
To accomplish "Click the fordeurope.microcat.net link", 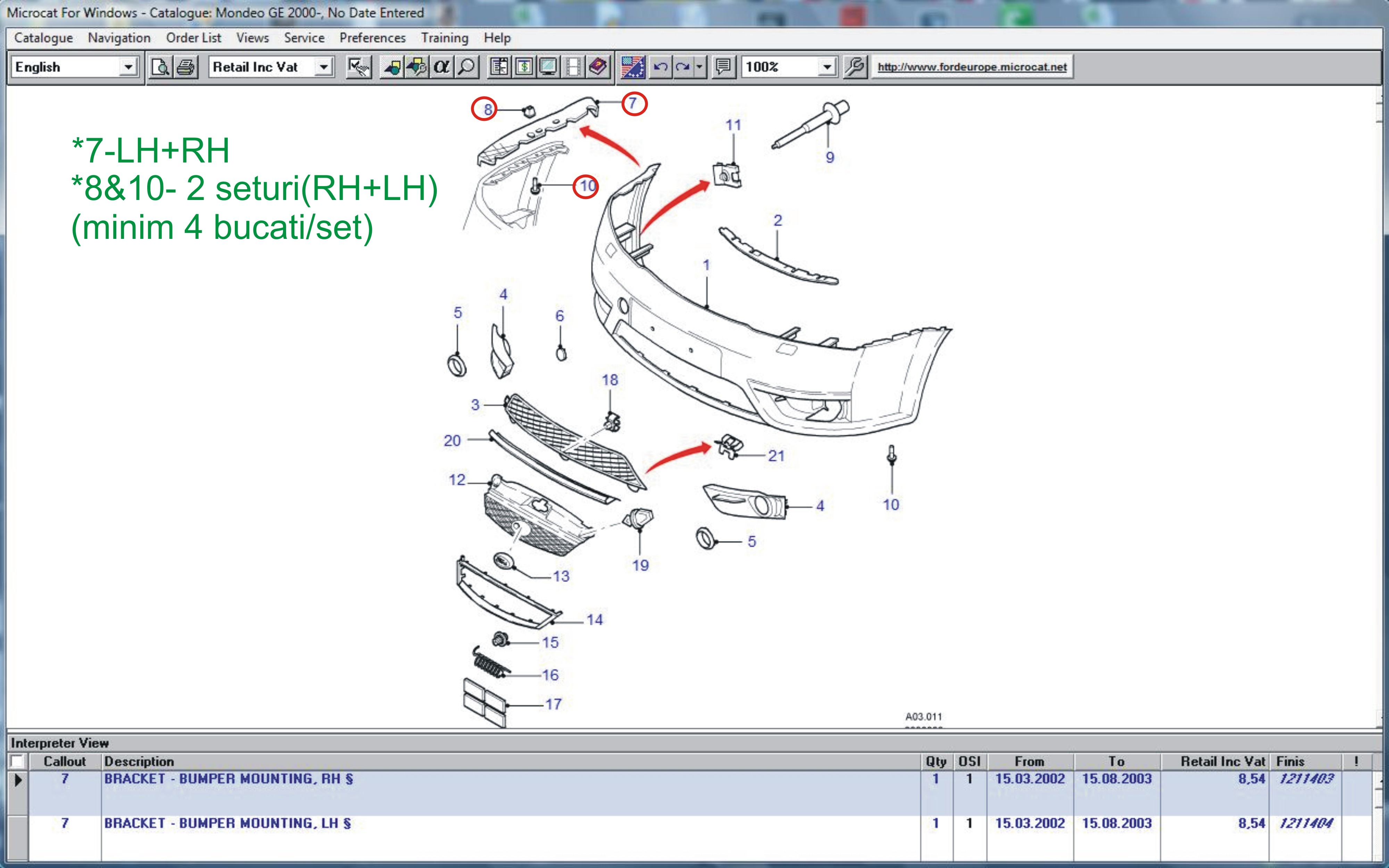I will (x=972, y=67).
